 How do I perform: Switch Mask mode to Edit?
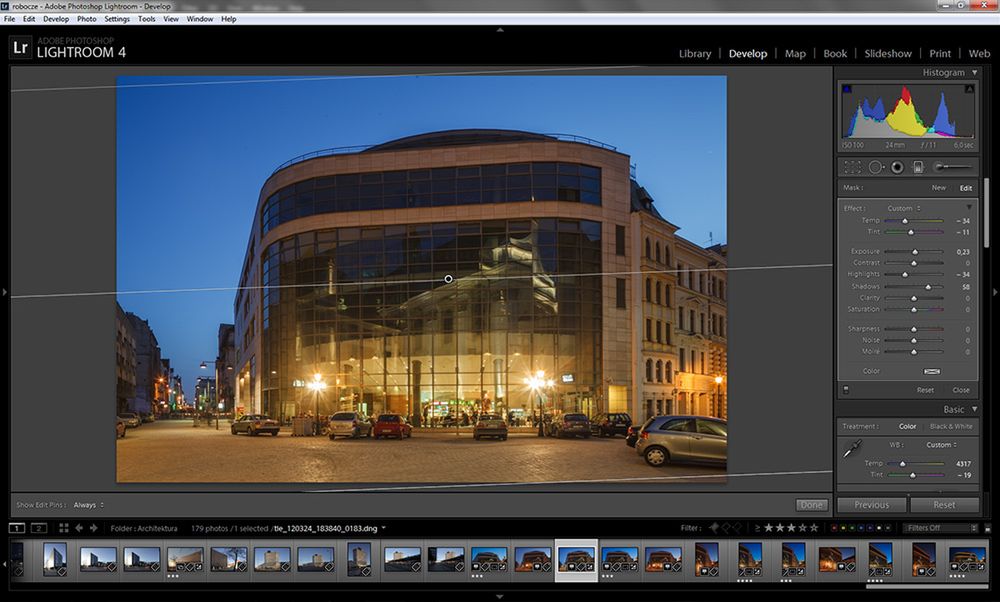966,188
